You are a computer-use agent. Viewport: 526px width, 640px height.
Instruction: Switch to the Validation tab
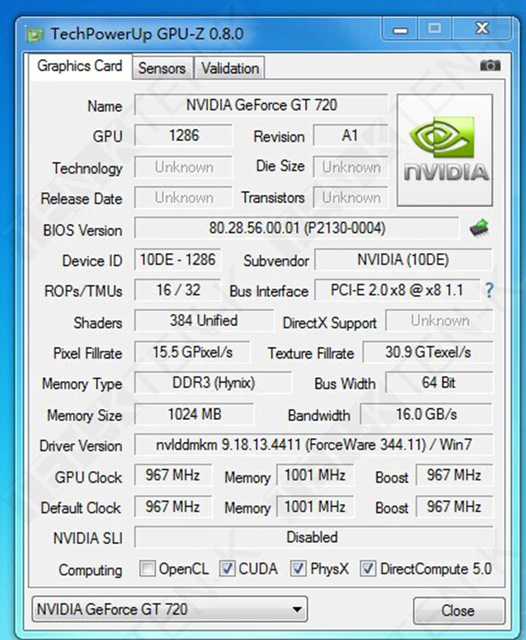230,68
